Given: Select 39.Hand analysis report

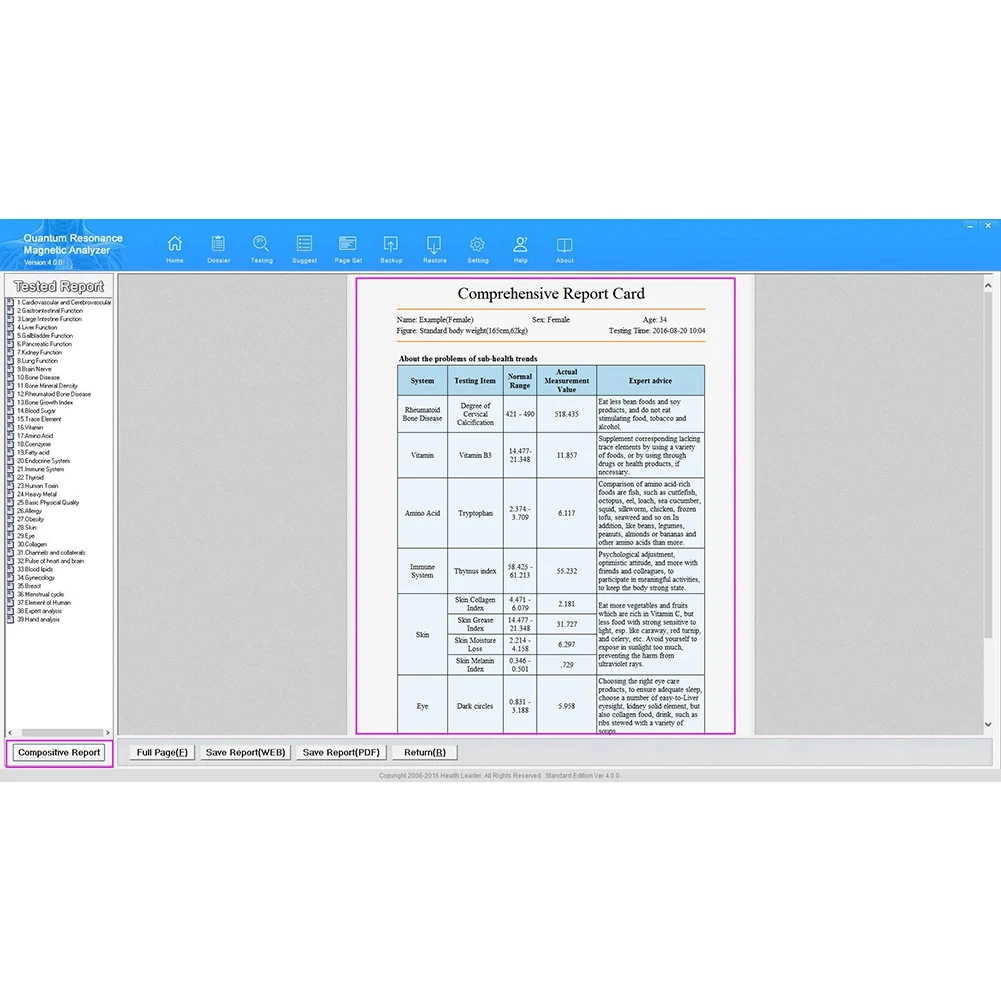Looking at the screenshot, I should [38, 619].
